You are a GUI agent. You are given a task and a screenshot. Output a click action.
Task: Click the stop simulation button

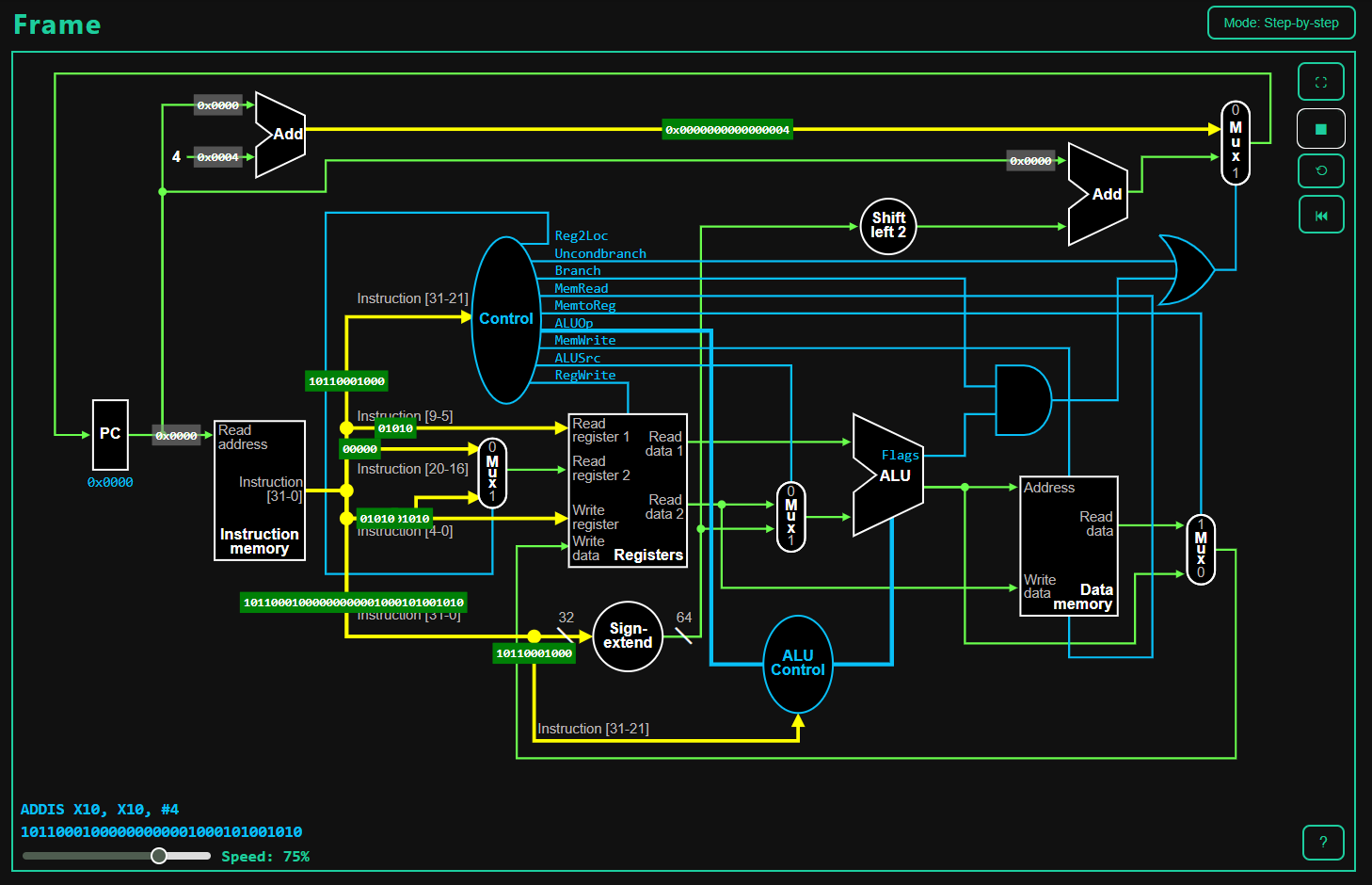(x=1320, y=129)
